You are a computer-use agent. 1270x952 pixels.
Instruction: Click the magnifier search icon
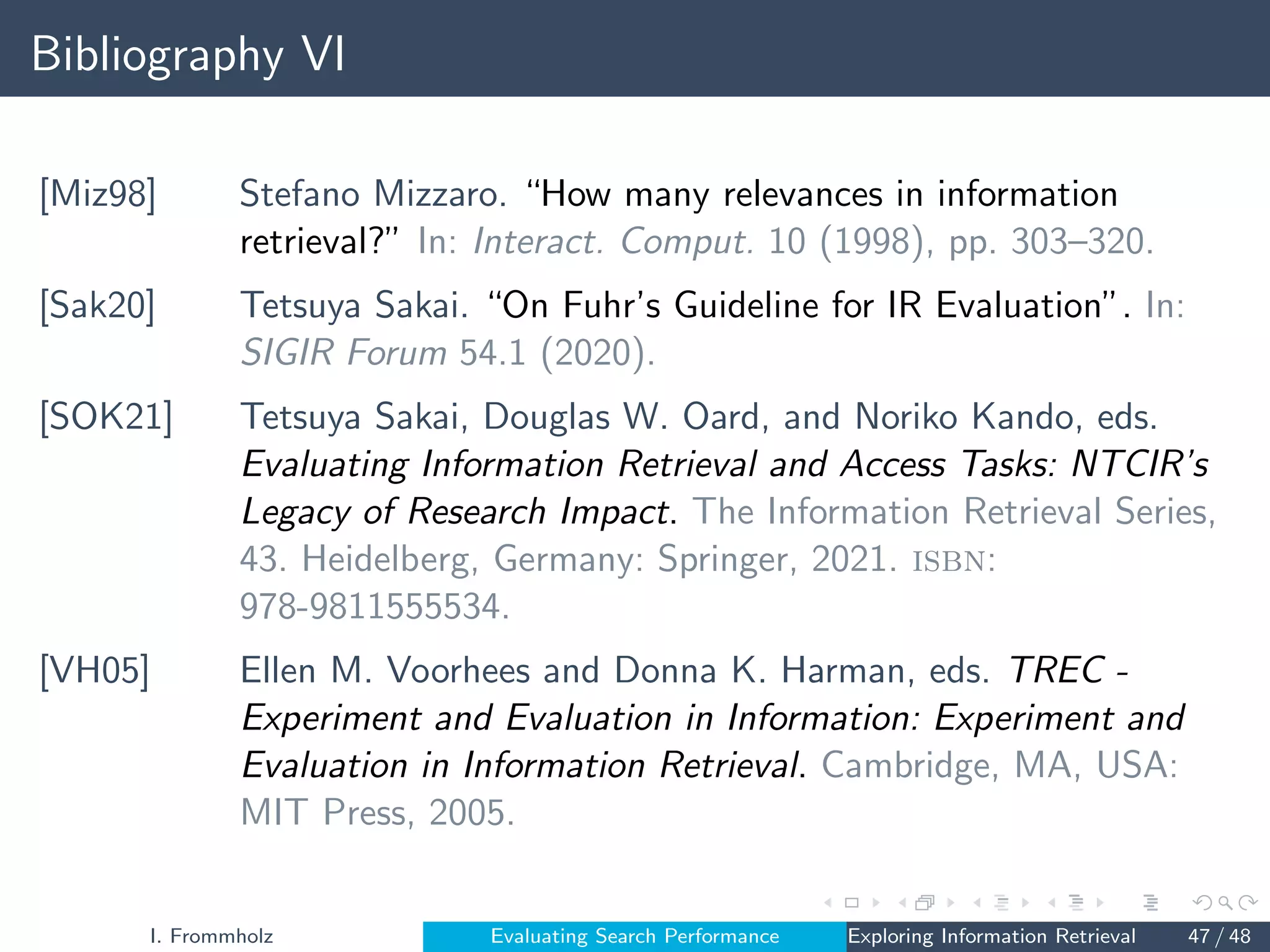click(x=1225, y=903)
